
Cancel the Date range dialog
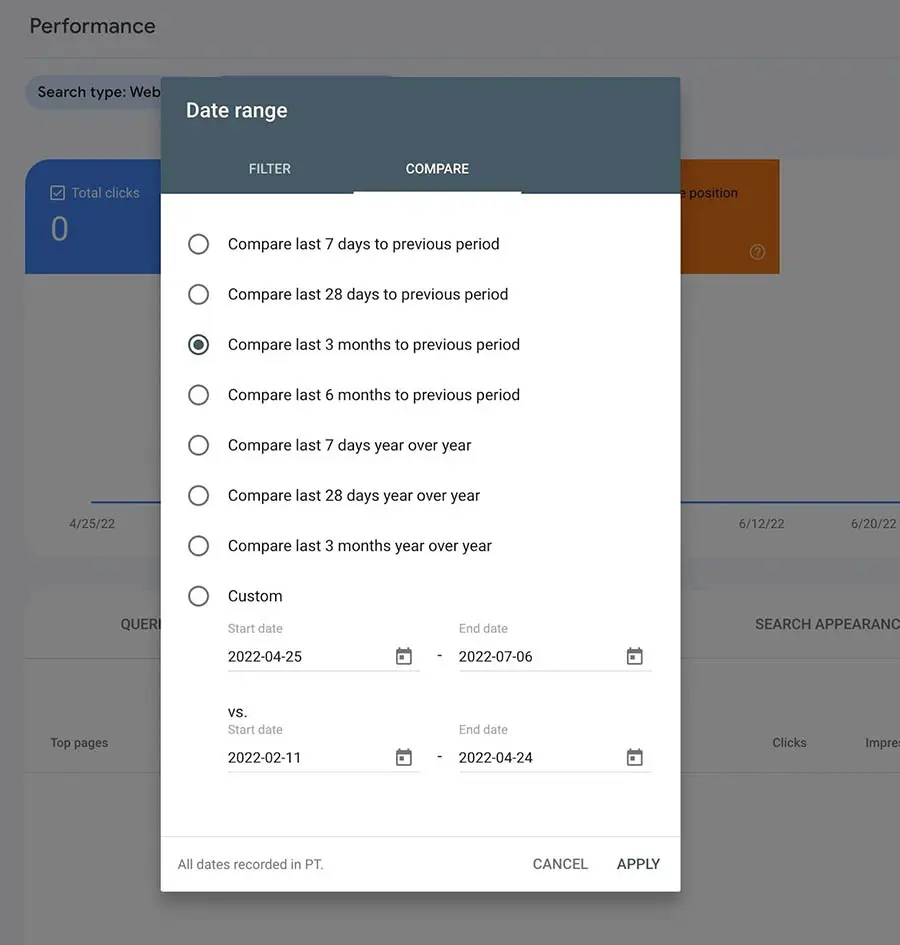click(560, 864)
